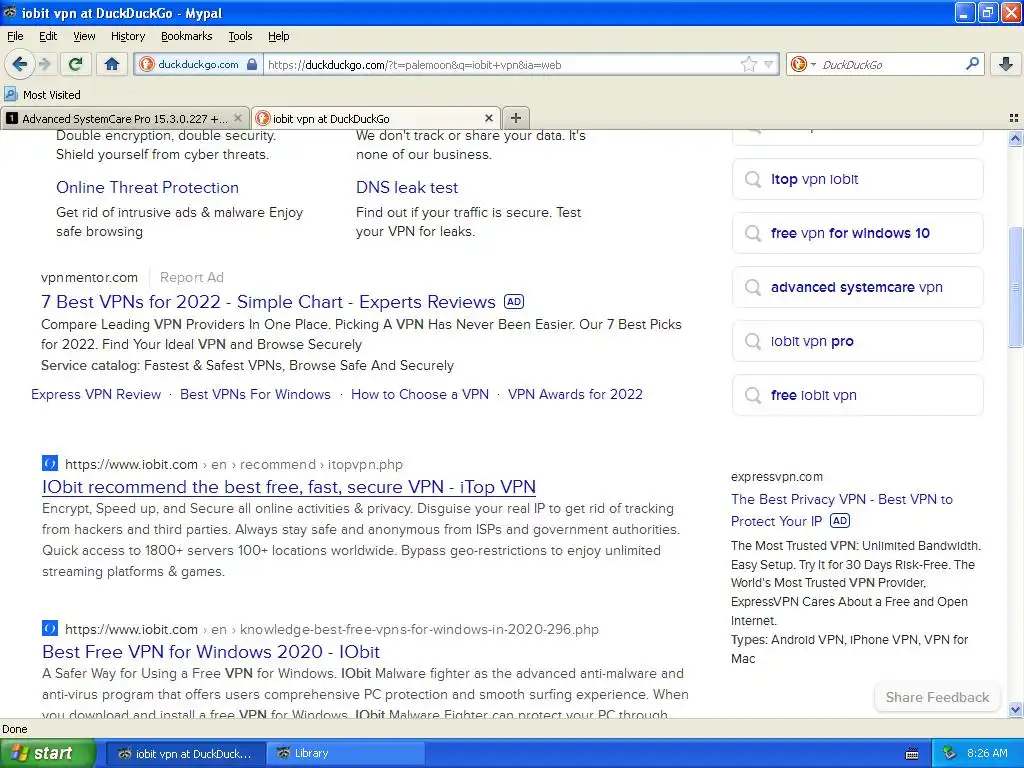
Task: Show the list all tabs button
Action: [1014, 118]
